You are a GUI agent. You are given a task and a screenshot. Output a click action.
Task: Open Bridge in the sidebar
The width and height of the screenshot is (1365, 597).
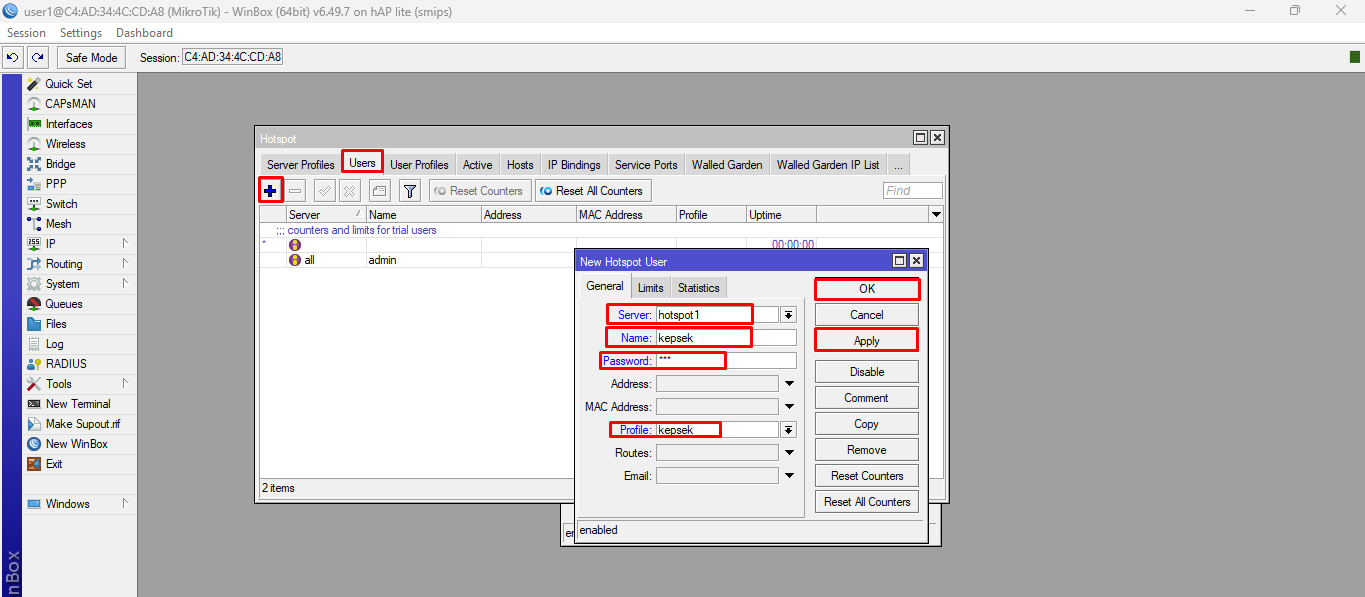click(x=60, y=164)
